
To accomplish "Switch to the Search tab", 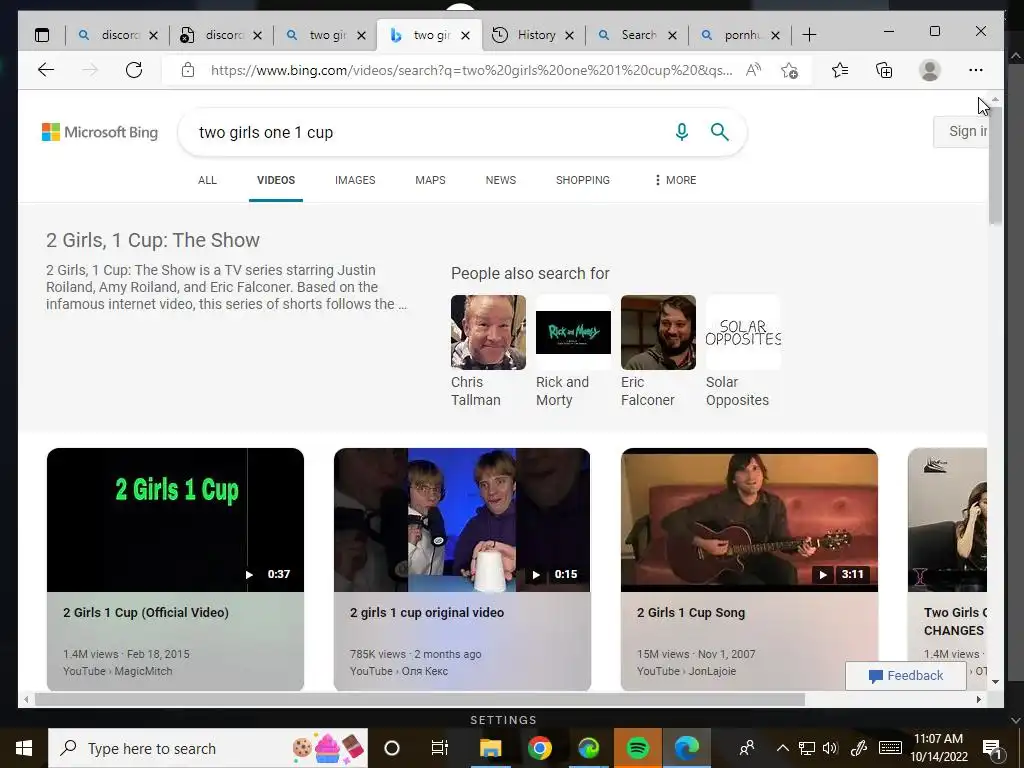I will pos(637,35).
